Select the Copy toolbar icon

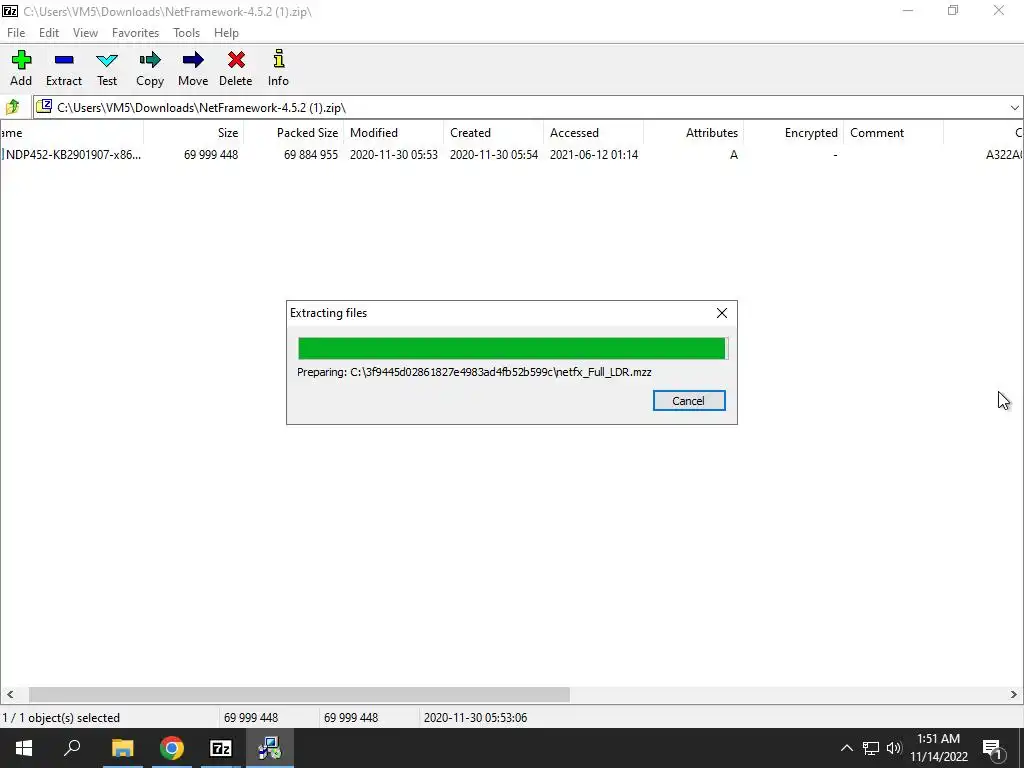[x=150, y=68]
